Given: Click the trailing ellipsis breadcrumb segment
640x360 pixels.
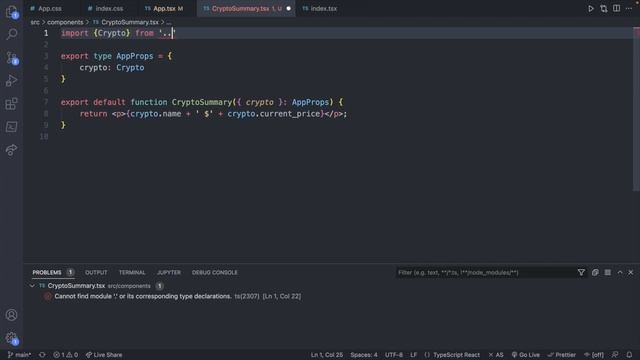Looking at the screenshot, I should pos(169,22).
